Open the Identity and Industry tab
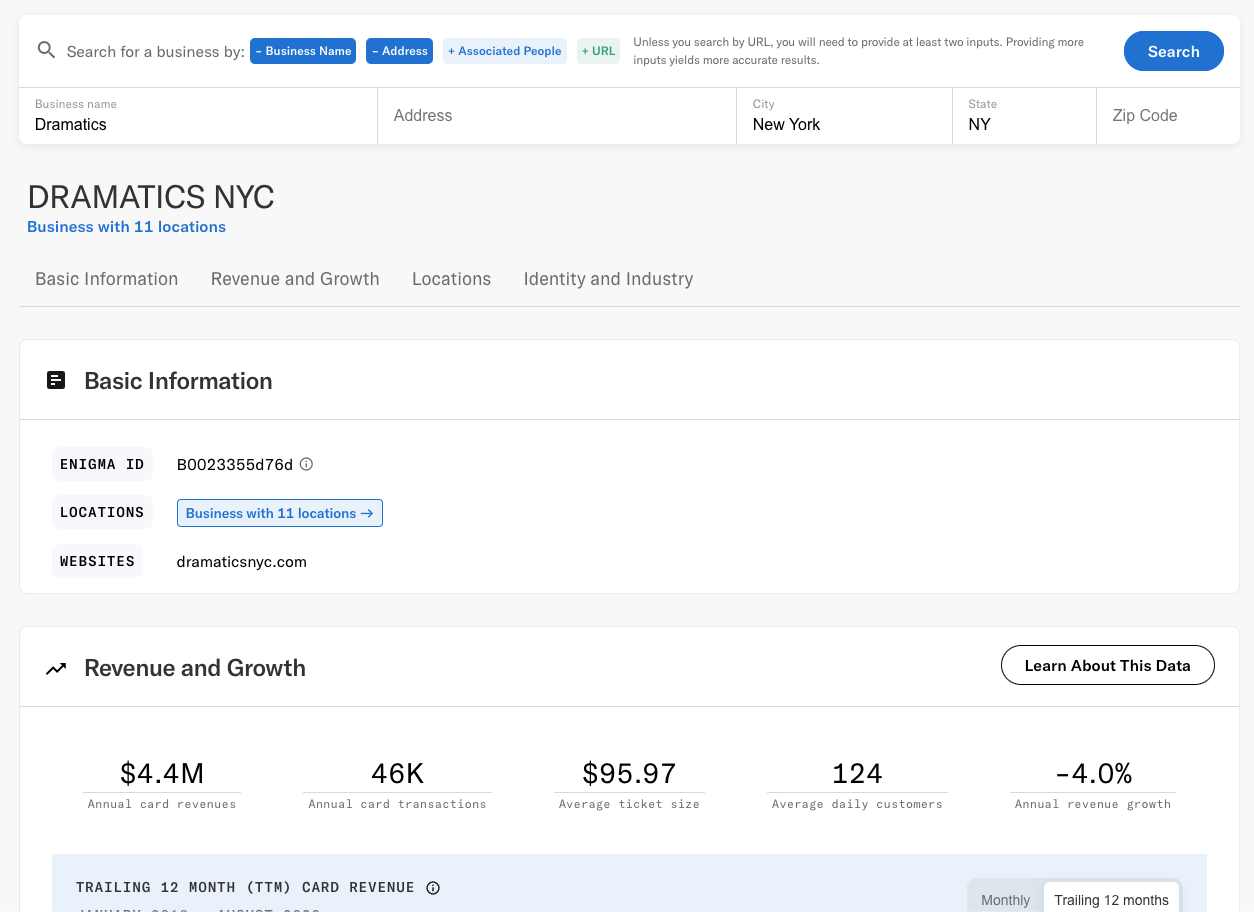The image size is (1254, 912). tap(608, 279)
